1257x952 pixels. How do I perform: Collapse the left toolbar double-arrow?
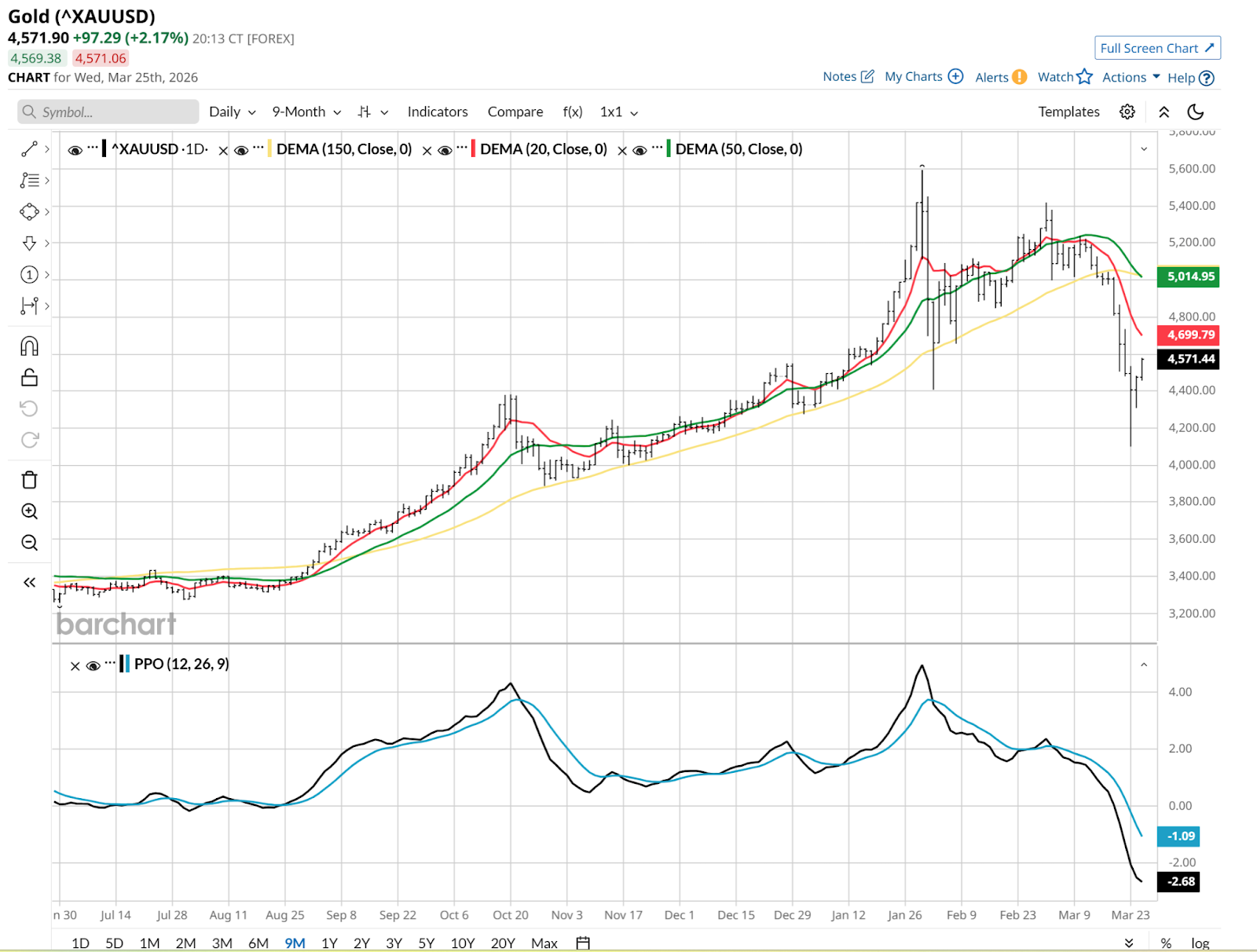pyautogui.click(x=29, y=582)
